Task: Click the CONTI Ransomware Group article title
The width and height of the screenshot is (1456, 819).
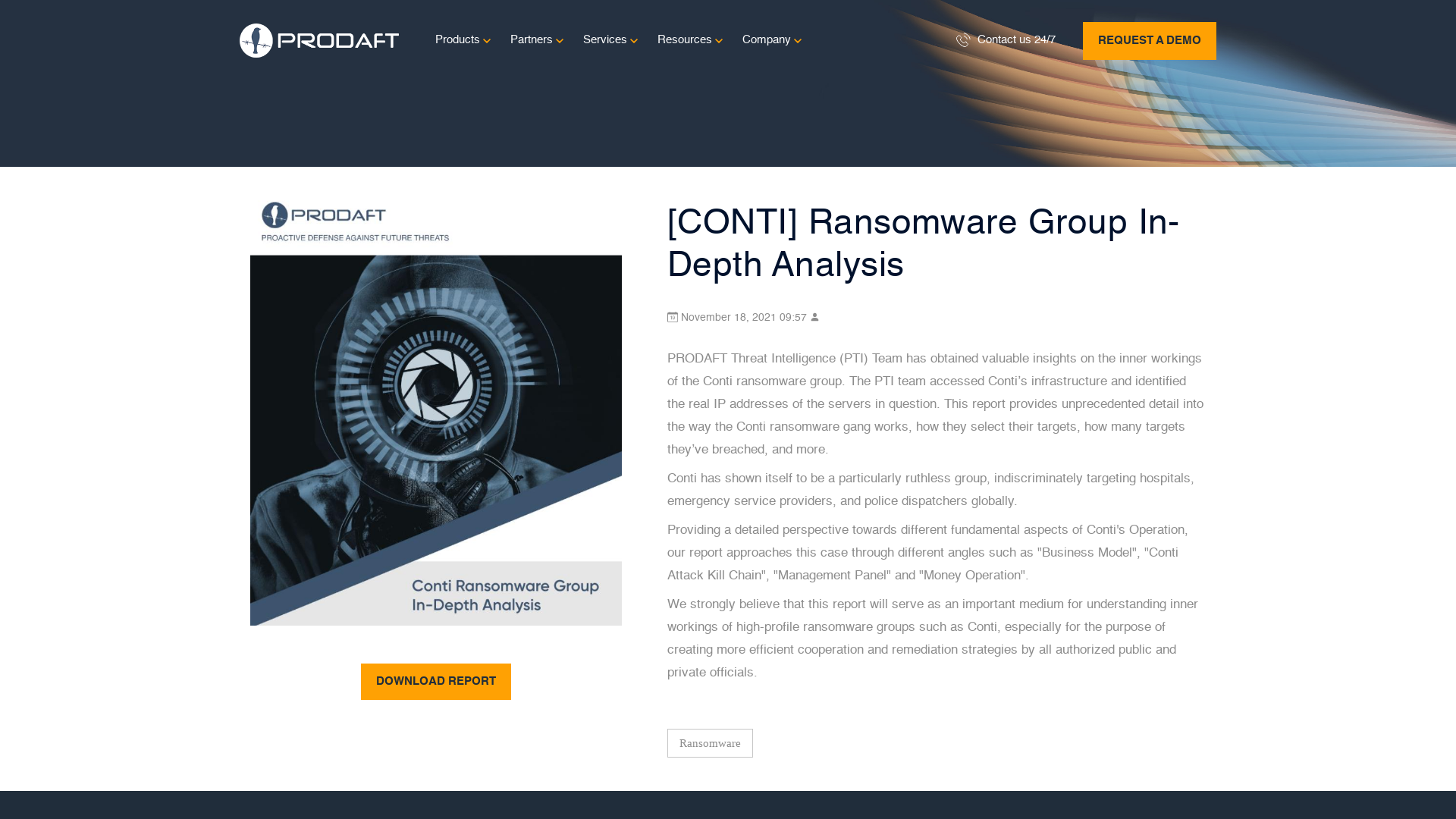Action: [923, 243]
